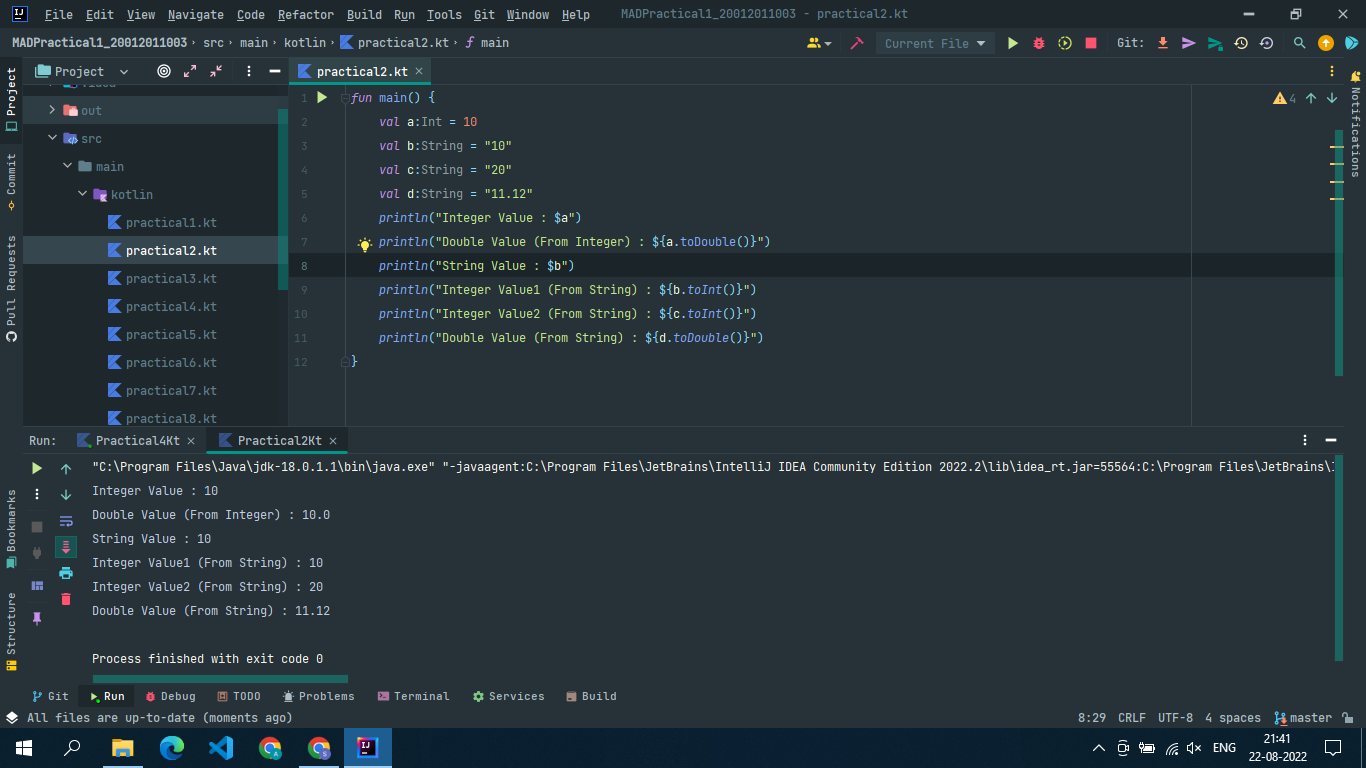The height and width of the screenshot is (768, 1366).
Task: Select practical3.kt in project tree
Action: pyautogui.click(x=171, y=278)
